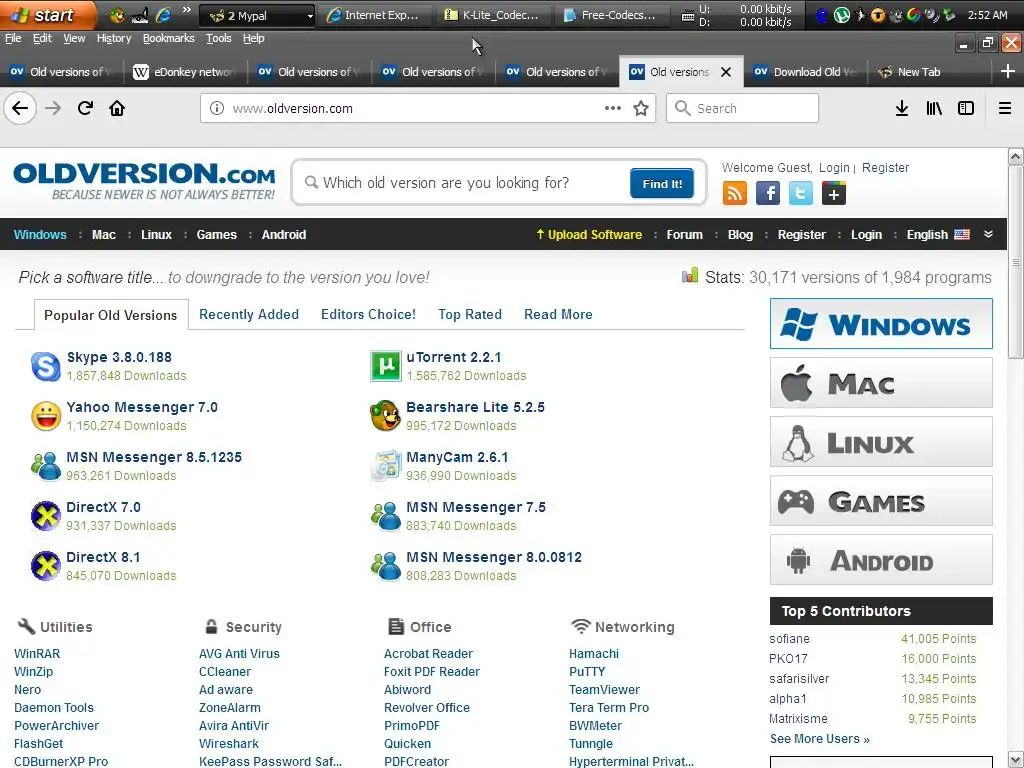Screen dimensions: 1024x768
Task: Open the browser home page icon
Action: 117,108
